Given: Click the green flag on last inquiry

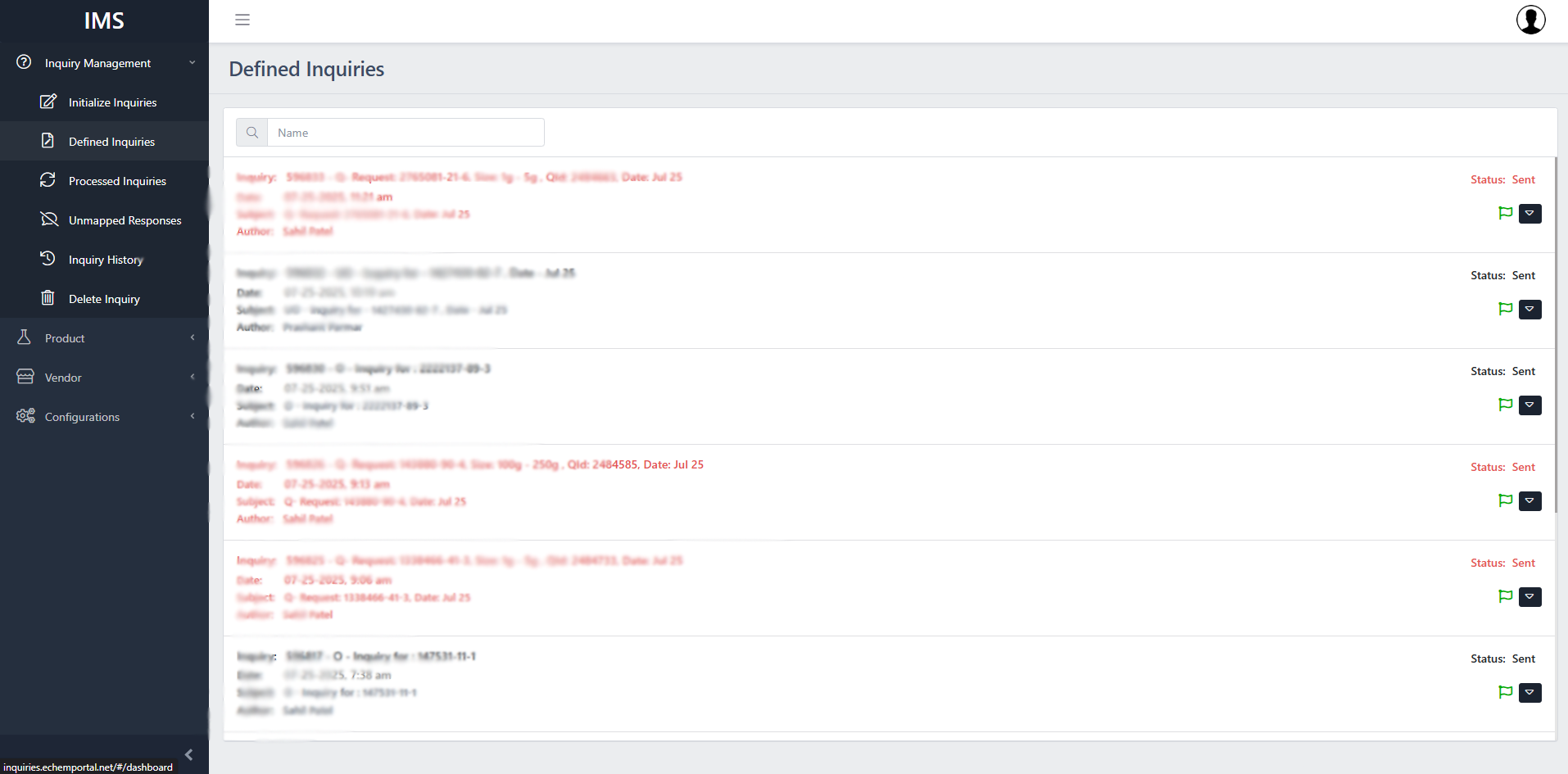Looking at the screenshot, I should point(1505,692).
